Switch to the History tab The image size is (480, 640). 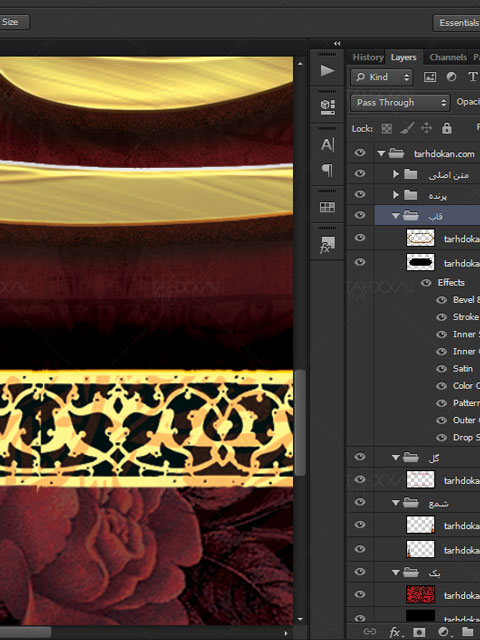(368, 57)
